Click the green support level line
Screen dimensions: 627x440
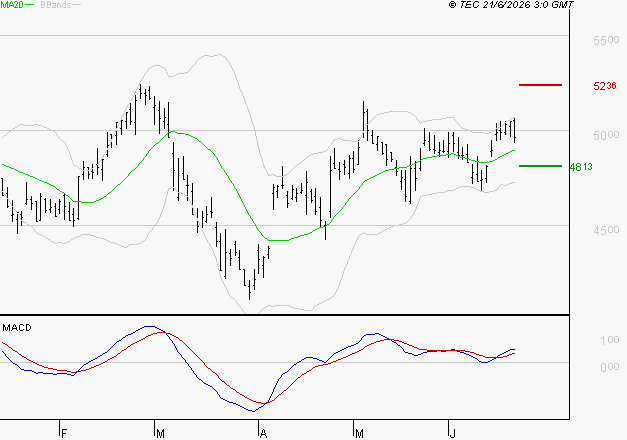coord(540,166)
